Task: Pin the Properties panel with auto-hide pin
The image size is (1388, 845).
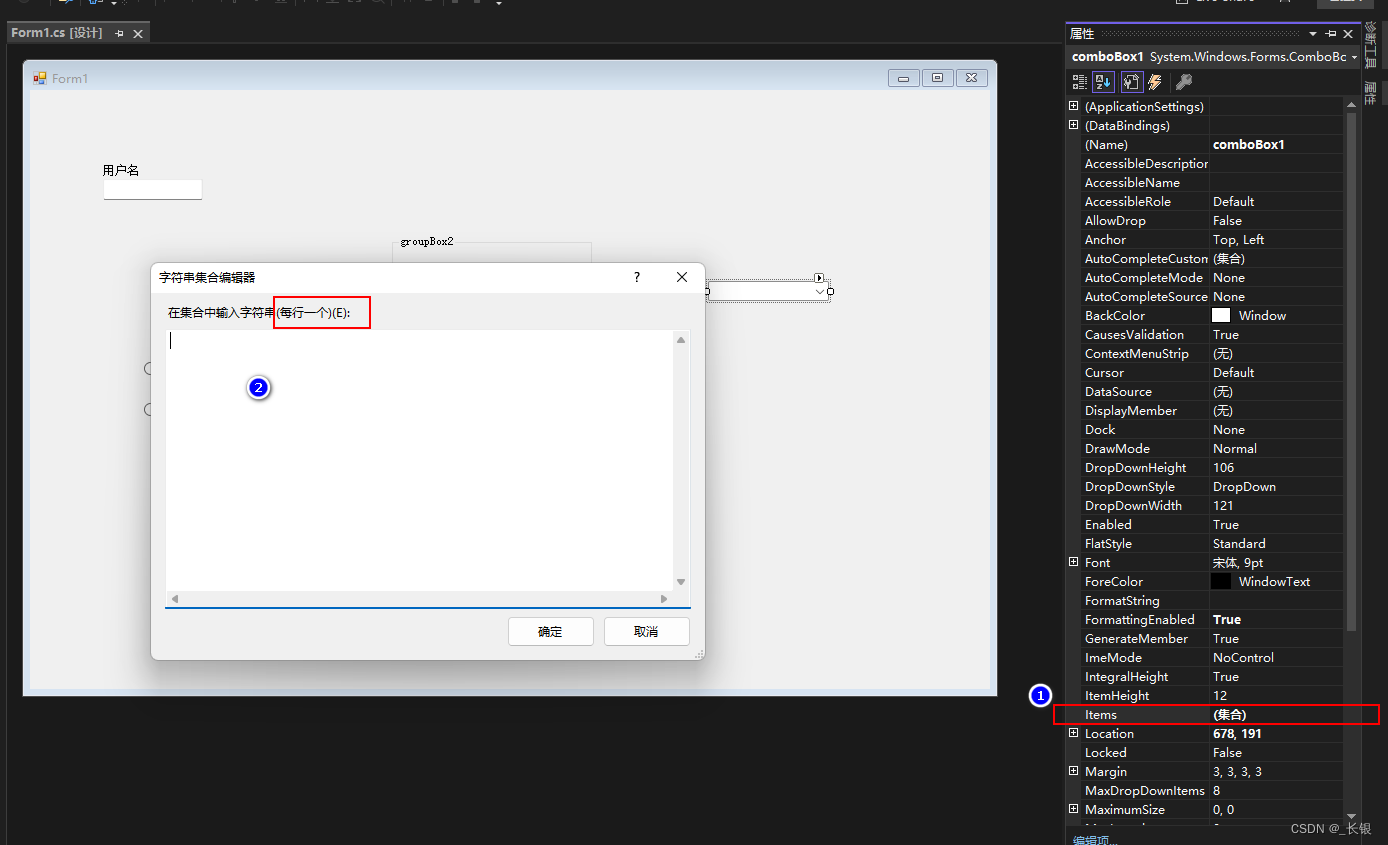Action: point(1331,34)
